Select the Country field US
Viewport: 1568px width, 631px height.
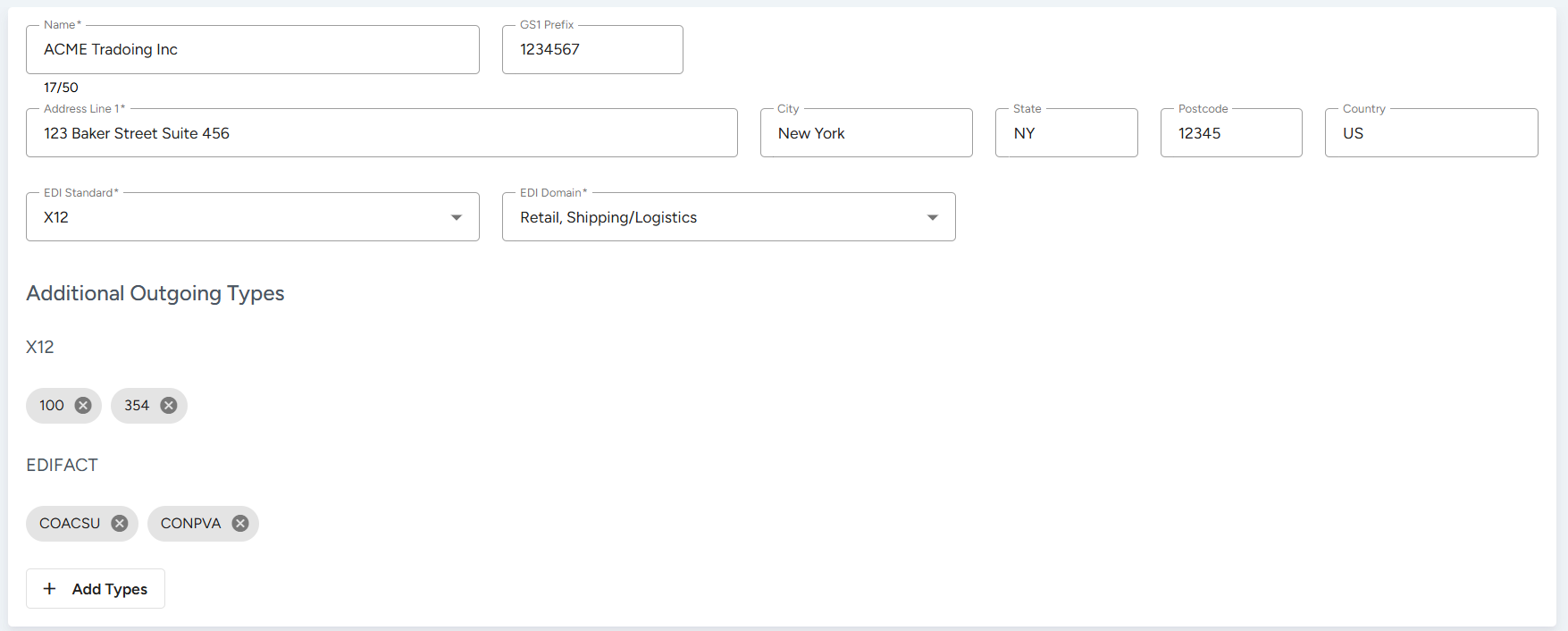tap(1431, 133)
